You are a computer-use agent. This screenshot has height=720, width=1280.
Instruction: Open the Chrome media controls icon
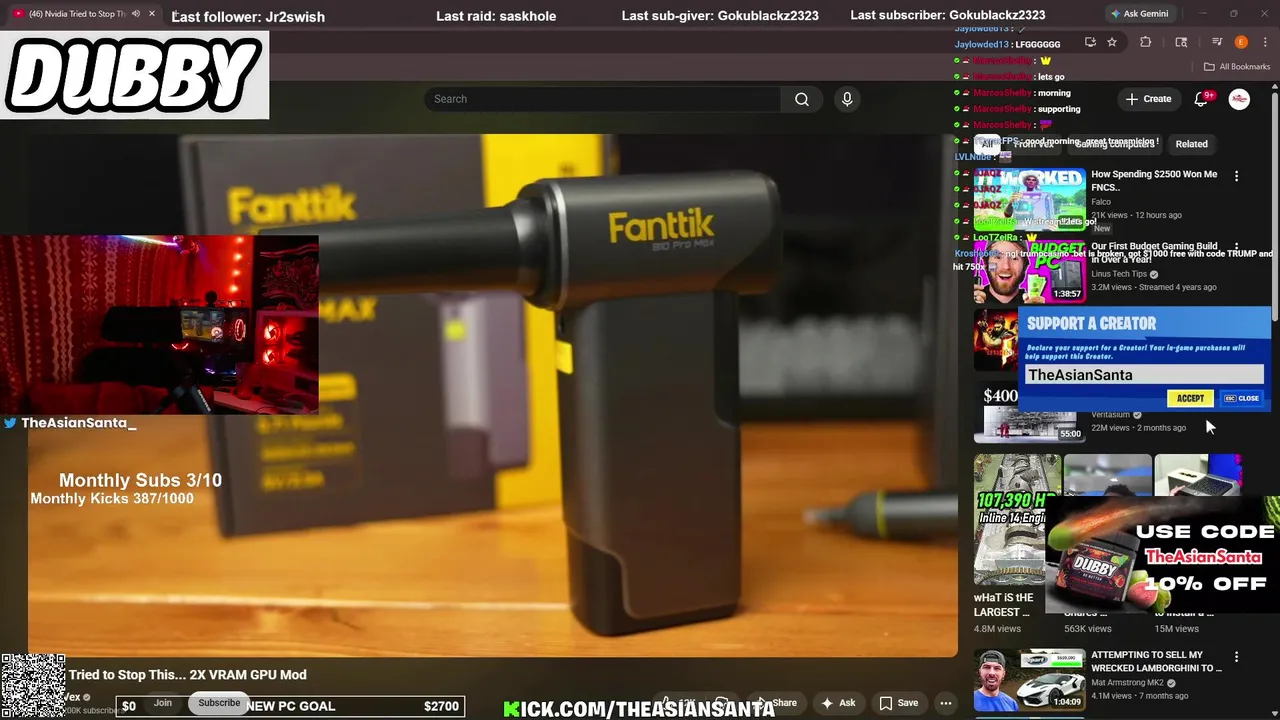click(x=1217, y=42)
